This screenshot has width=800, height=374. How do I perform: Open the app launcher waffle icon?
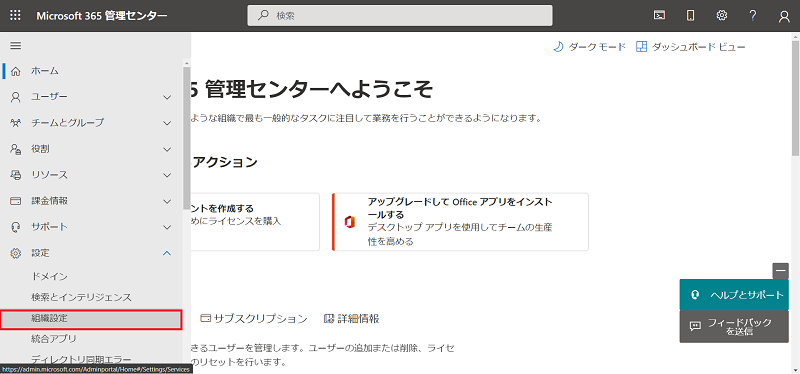(15, 15)
